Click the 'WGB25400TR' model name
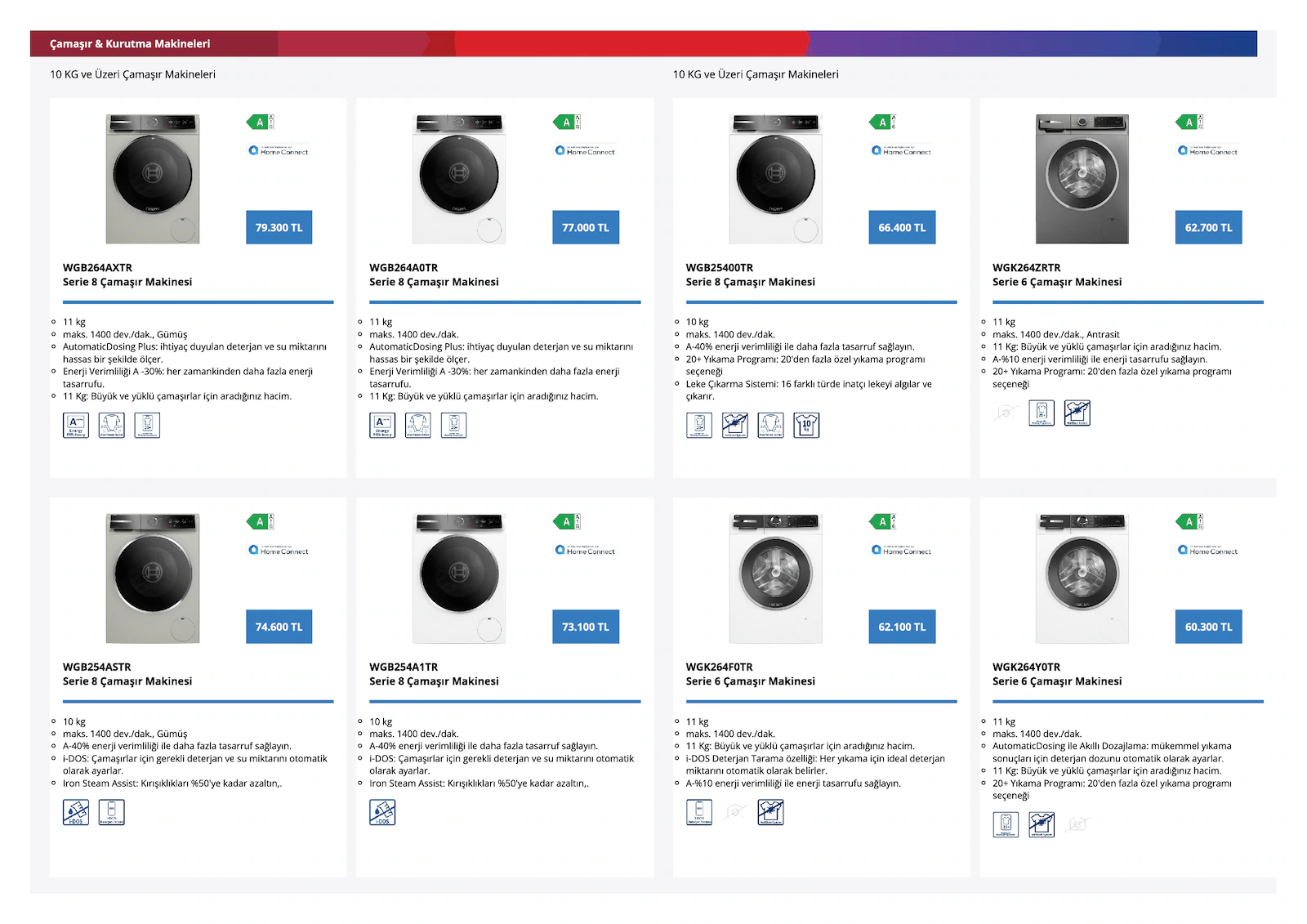This screenshot has height=924, width=1307. coord(720,267)
